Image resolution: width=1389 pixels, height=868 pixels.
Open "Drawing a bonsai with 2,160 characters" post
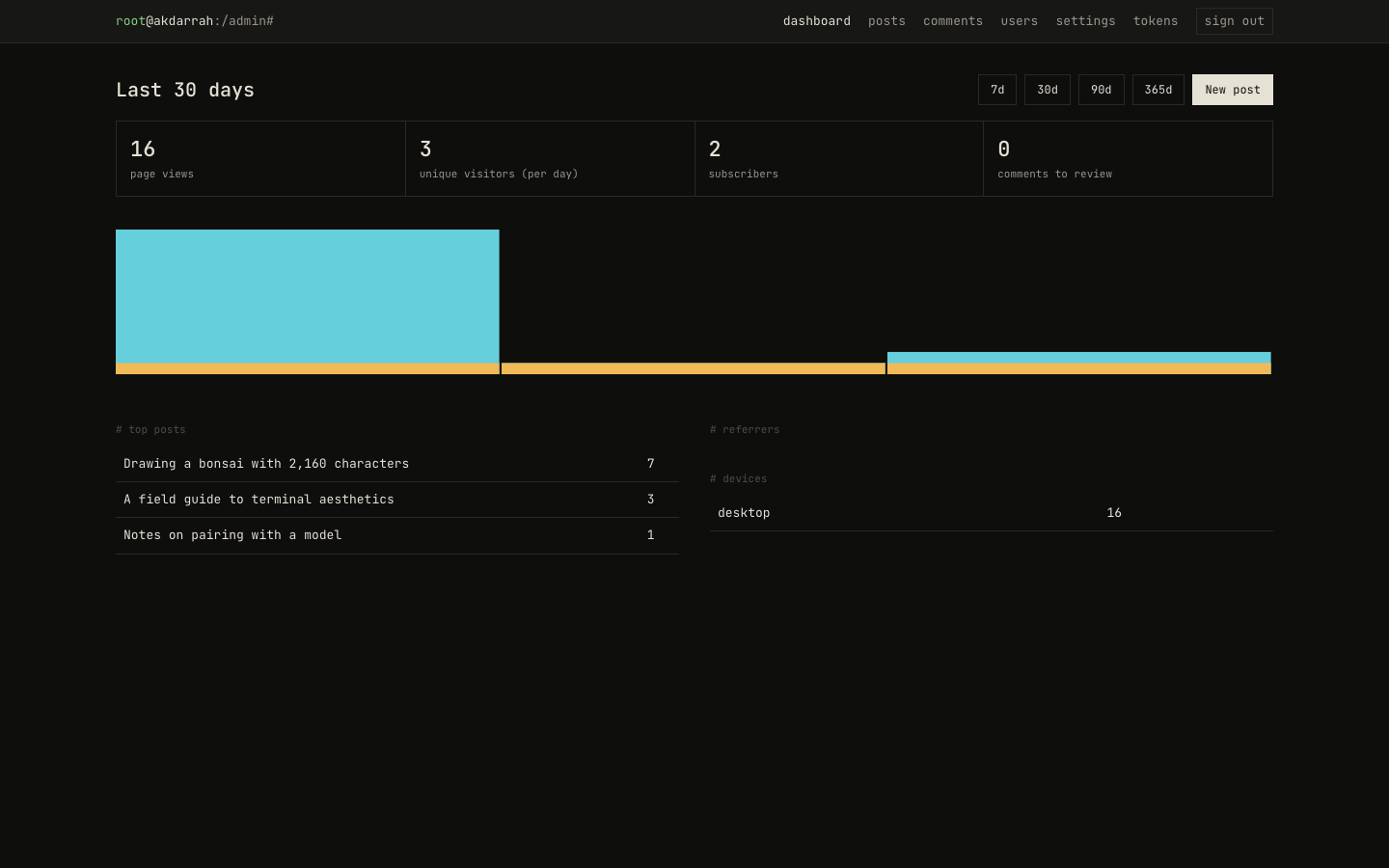coord(266,464)
